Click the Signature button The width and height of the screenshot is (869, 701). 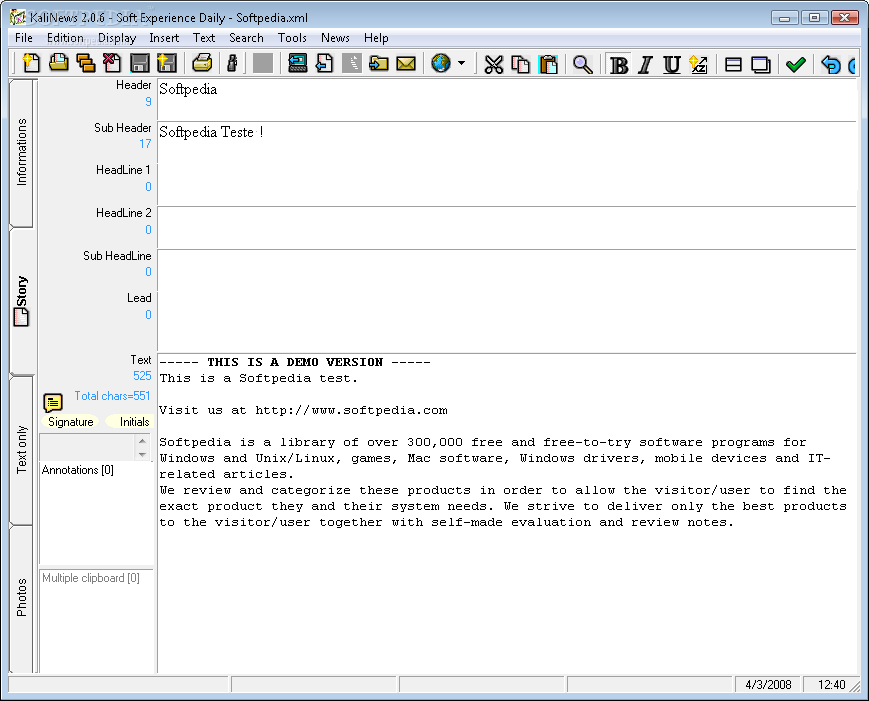click(70, 422)
